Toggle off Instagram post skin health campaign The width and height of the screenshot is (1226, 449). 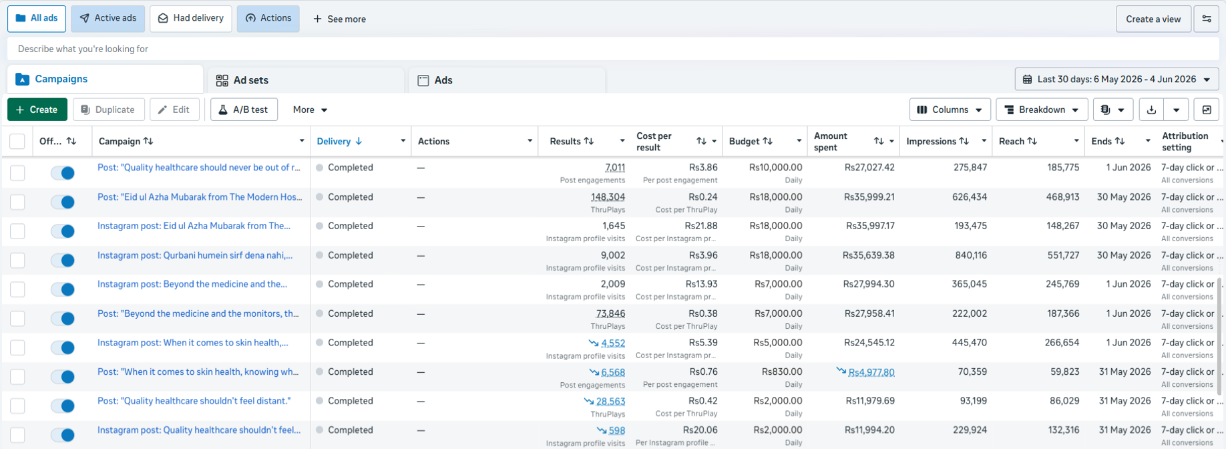pyautogui.click(x=62, y=348)
